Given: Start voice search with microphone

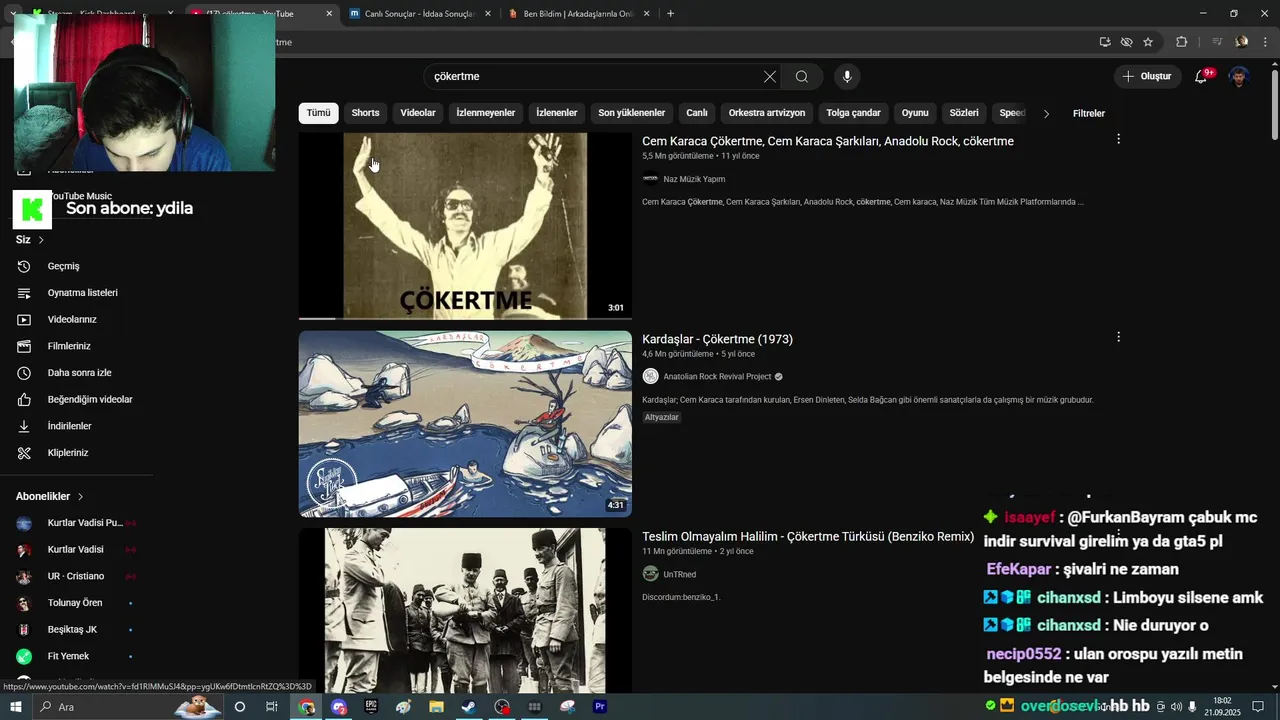Looking at the screenshot, I should tap(847, 77).
